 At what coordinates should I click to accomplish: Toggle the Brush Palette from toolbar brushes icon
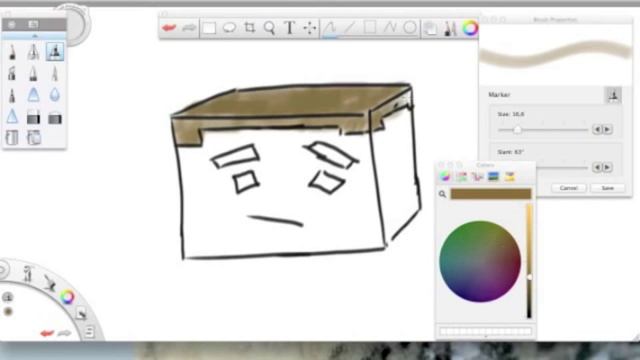click(x=450, y=28)
